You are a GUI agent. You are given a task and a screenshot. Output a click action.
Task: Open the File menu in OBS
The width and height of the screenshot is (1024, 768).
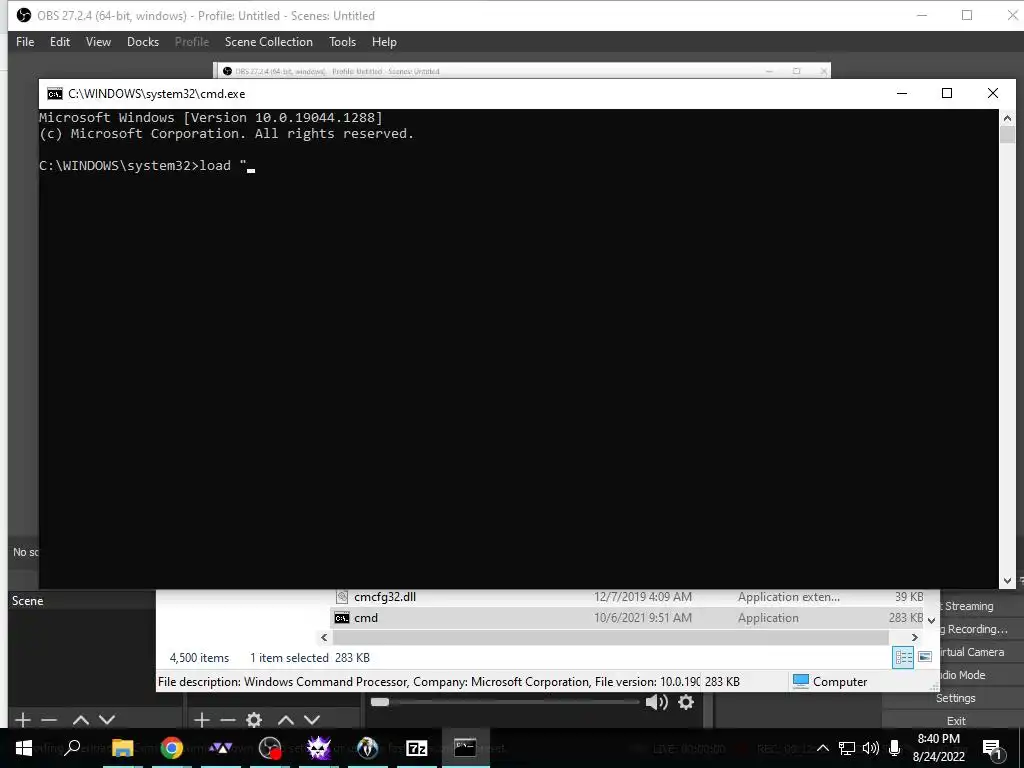pyautogui.click(x=25, y=42)
